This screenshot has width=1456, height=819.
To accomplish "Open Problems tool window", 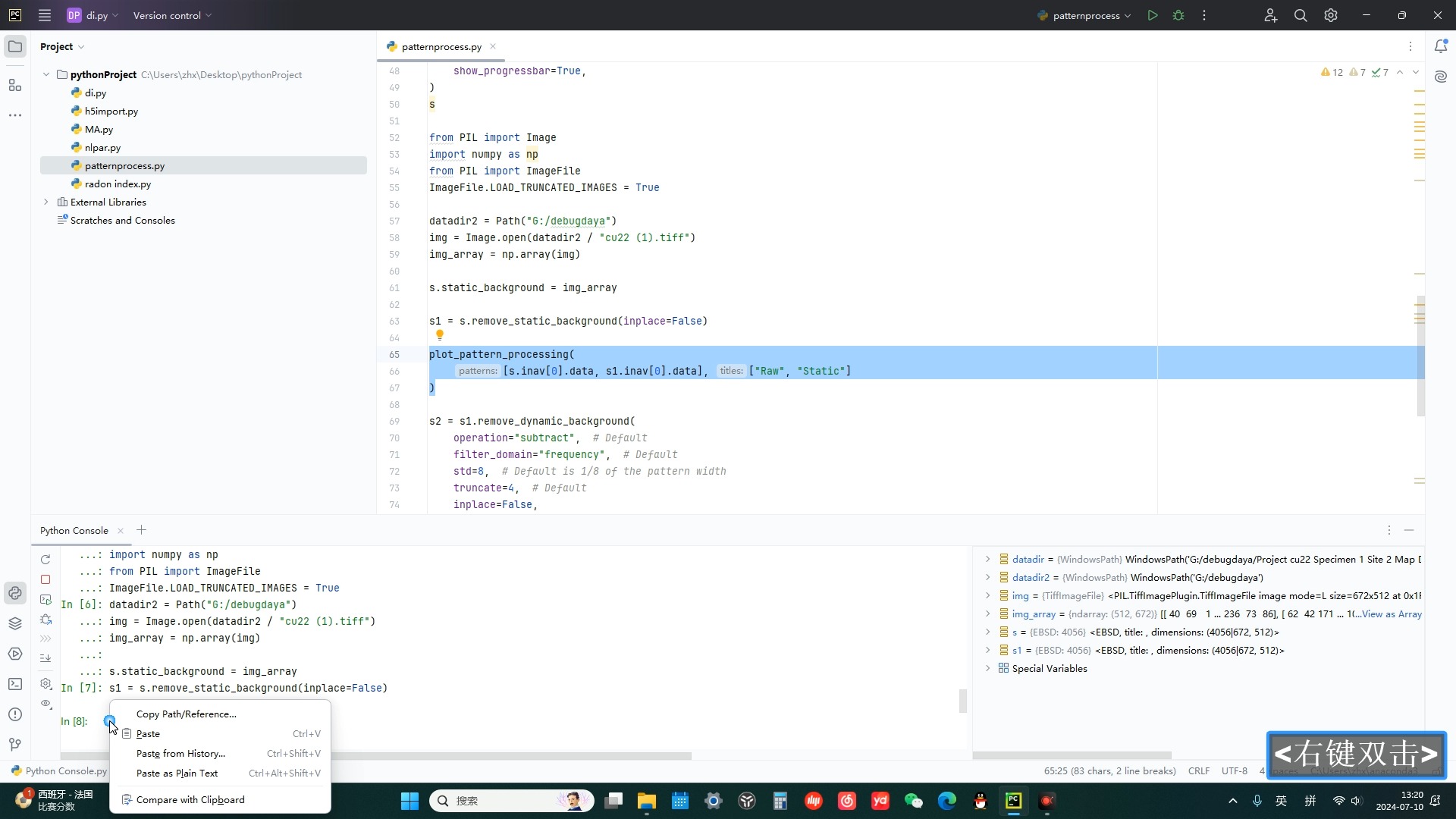I will pyautogui.click(x=15, y=714).
